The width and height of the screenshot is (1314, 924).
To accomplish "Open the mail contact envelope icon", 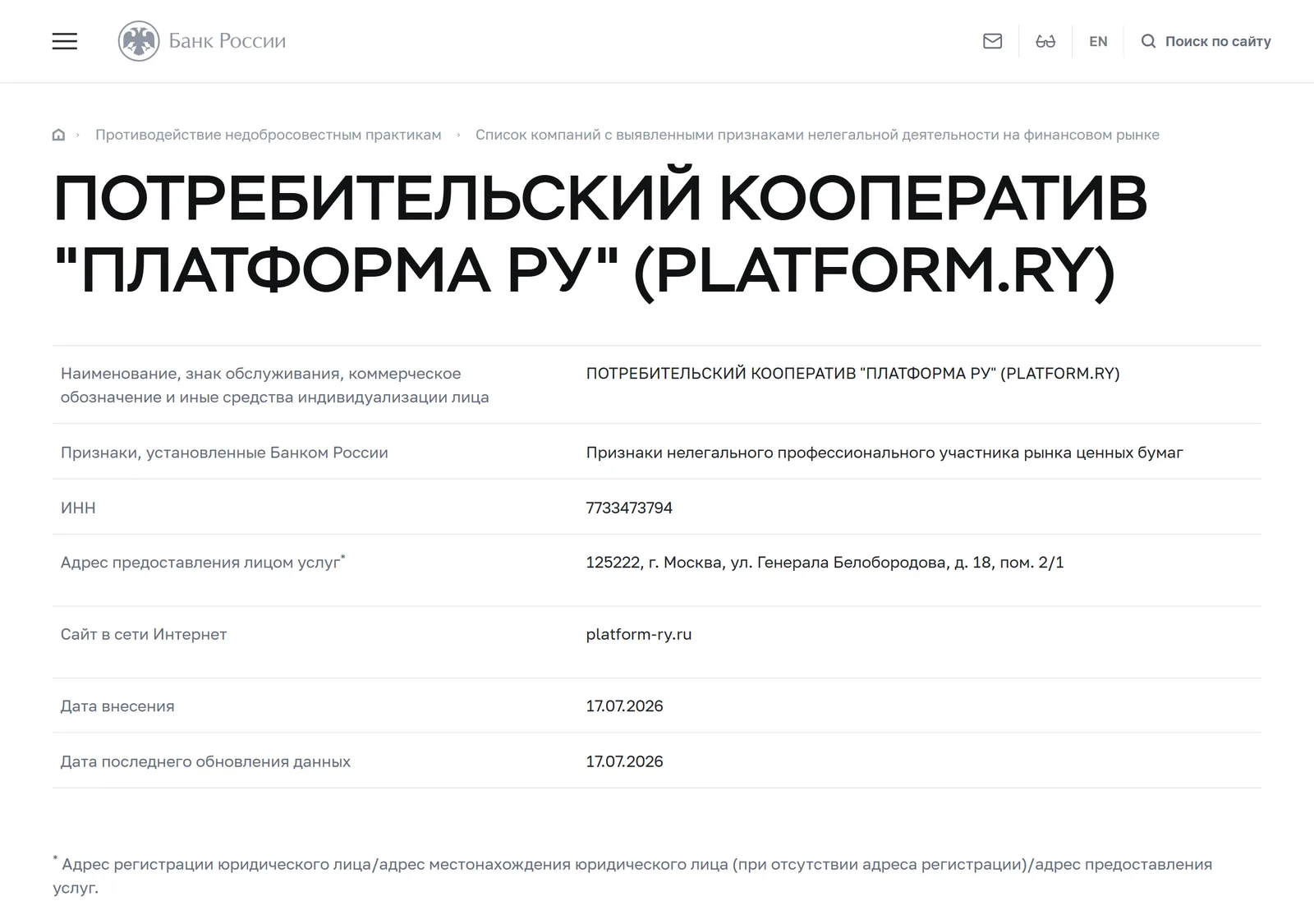I will point(992,41).
